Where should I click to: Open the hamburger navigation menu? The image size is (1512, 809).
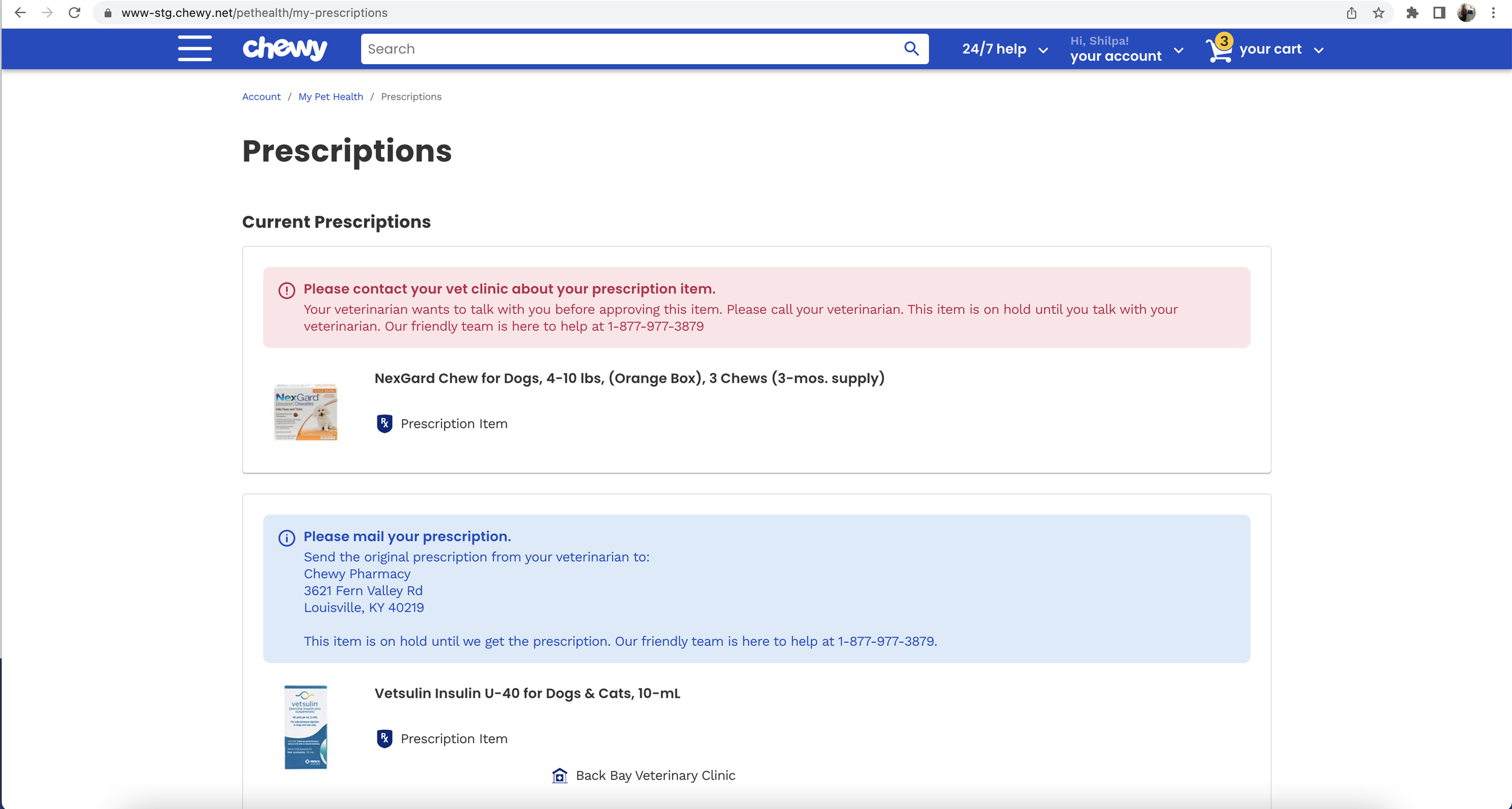(195, 48)
